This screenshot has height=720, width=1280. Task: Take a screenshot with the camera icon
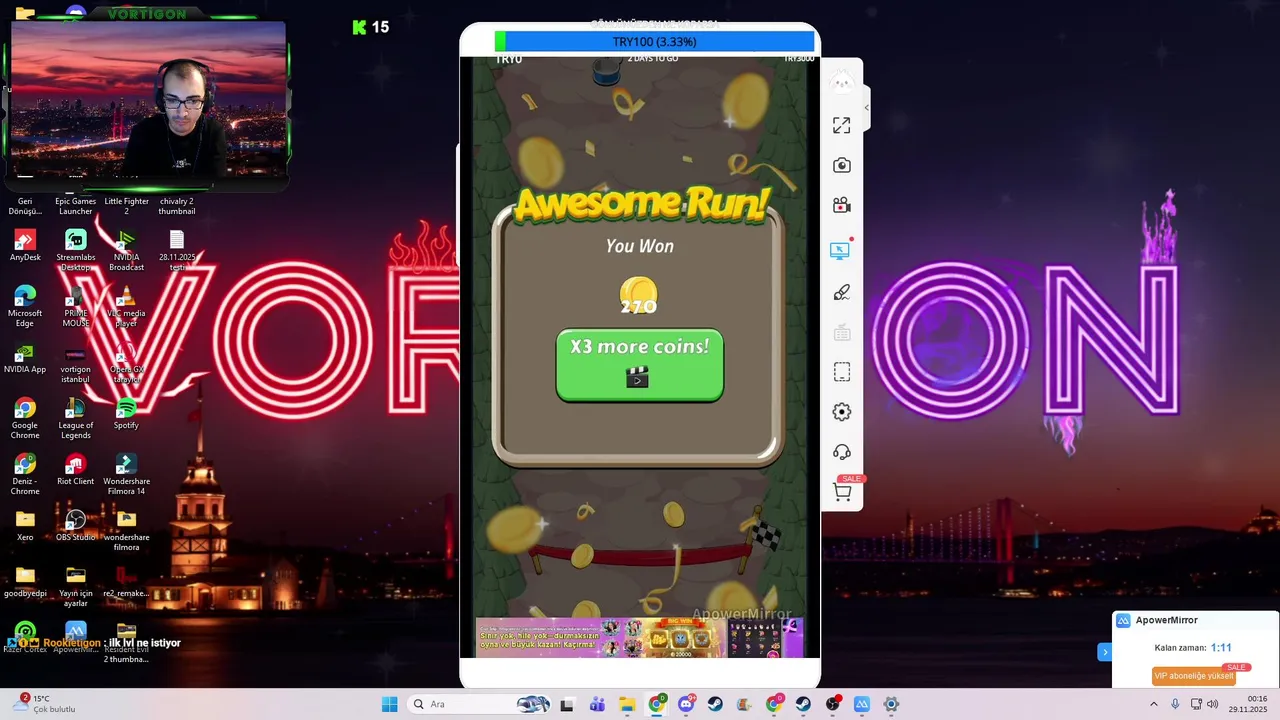click(x=842, y=165)
